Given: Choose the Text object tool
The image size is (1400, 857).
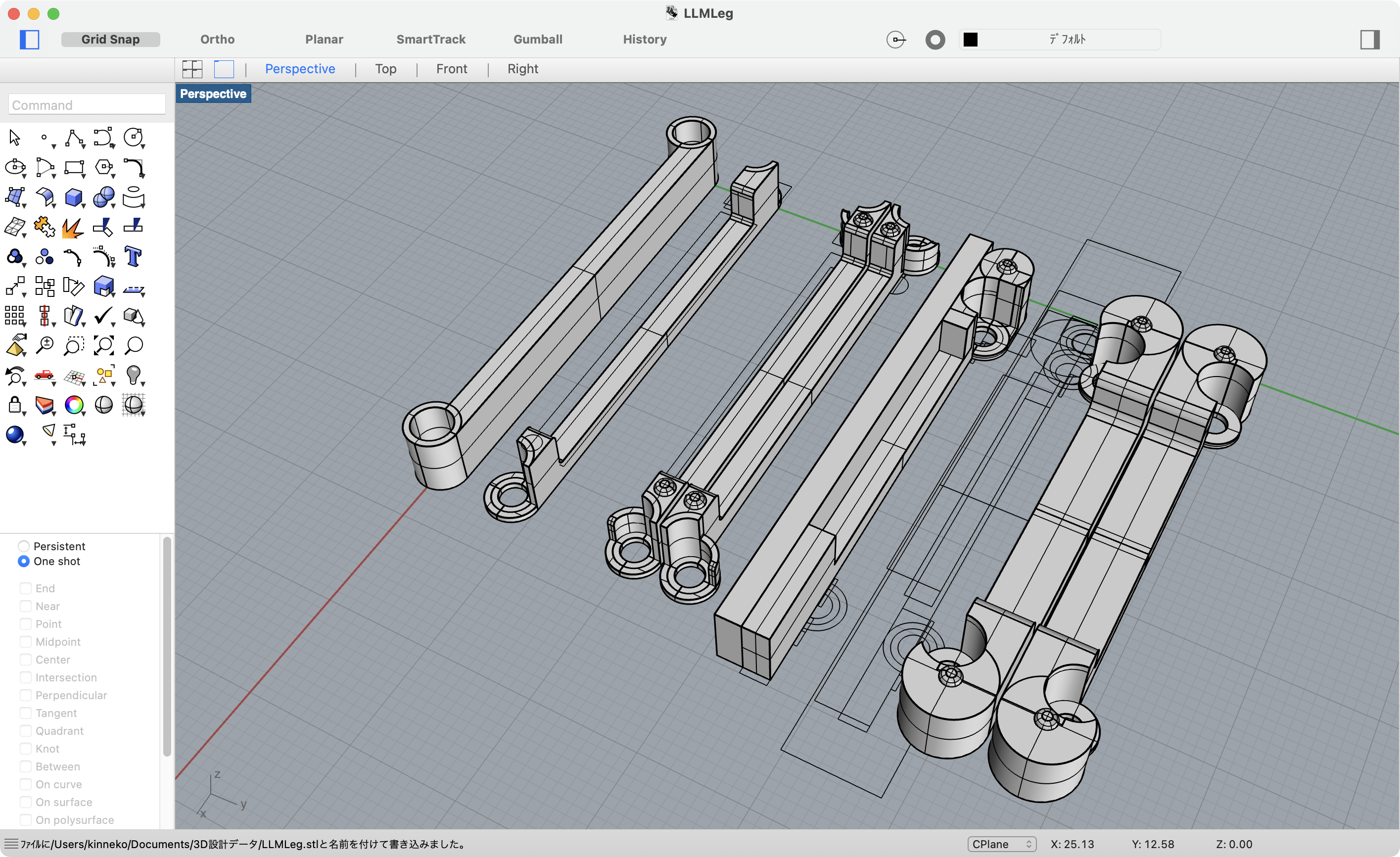Looking at the screenshot, I should point(133,257).
